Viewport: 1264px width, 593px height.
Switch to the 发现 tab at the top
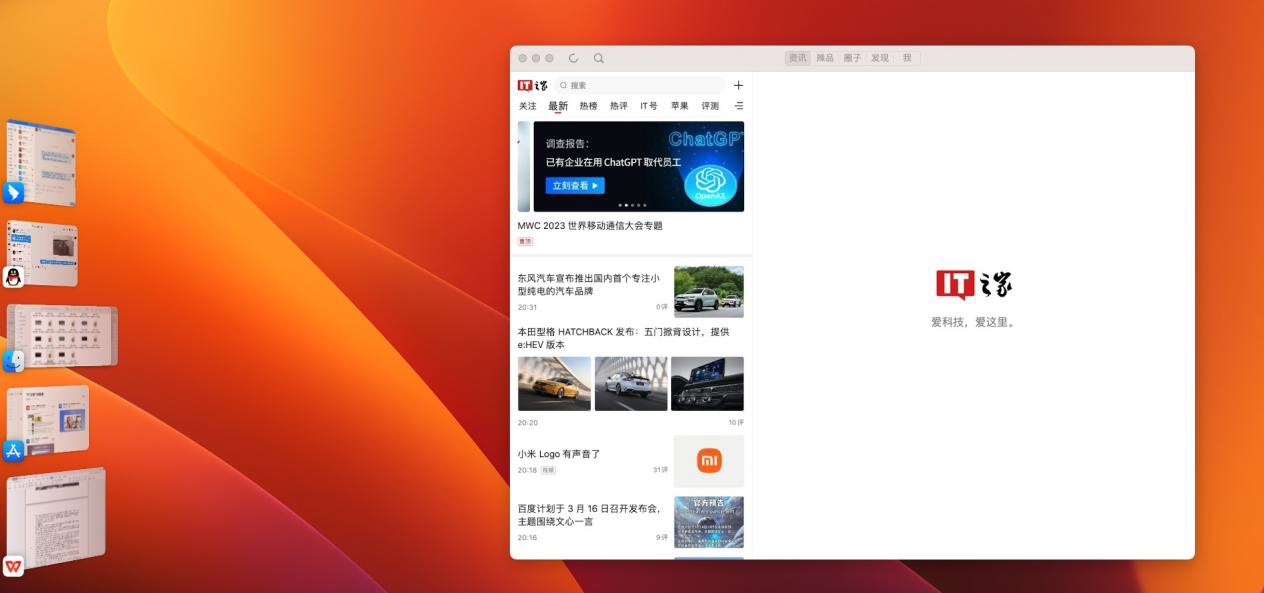click(x=879, y=58)
